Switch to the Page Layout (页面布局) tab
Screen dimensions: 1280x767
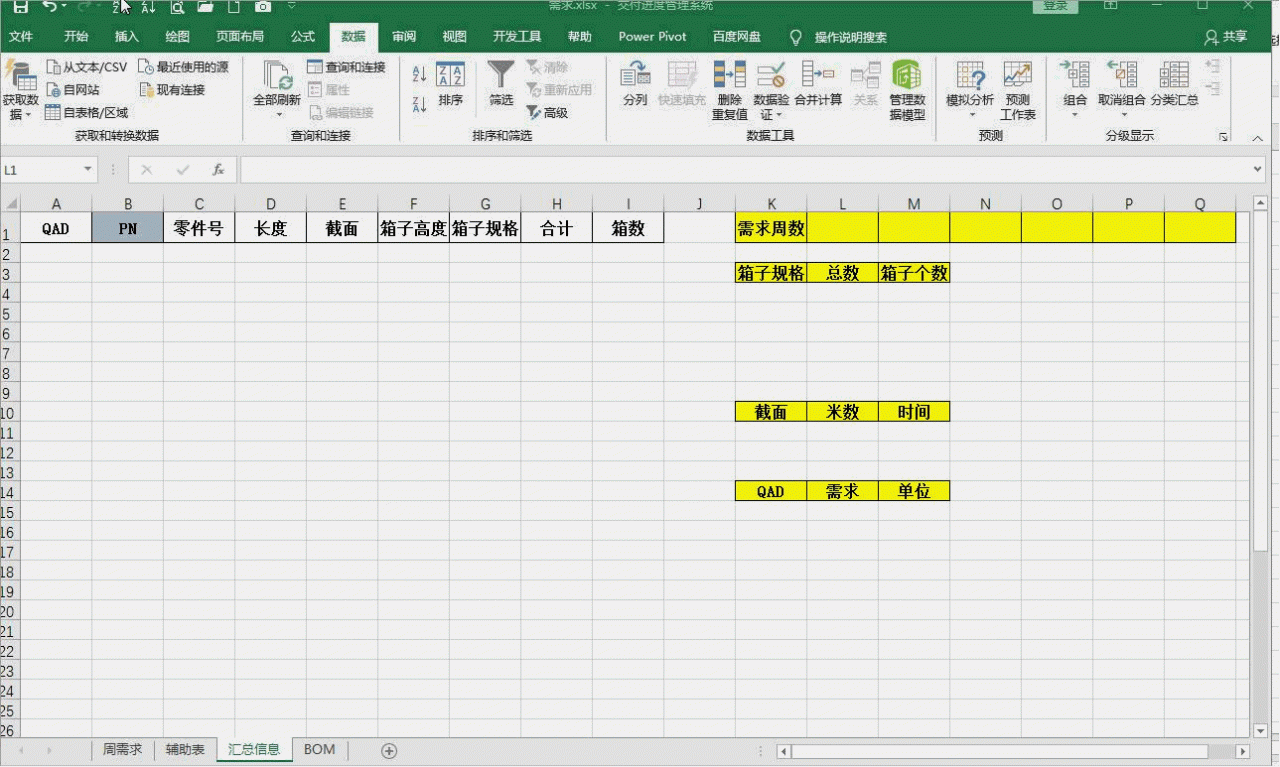click(x=240, y=37)
